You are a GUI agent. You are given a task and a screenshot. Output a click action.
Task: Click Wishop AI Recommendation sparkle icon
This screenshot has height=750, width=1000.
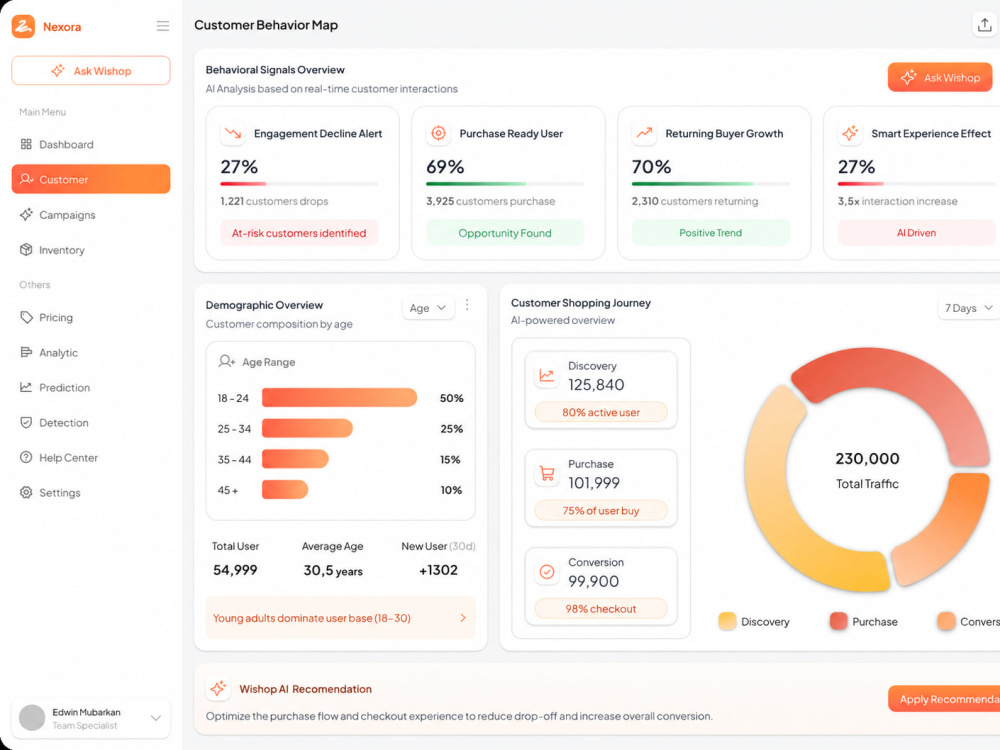pos(218,689)
